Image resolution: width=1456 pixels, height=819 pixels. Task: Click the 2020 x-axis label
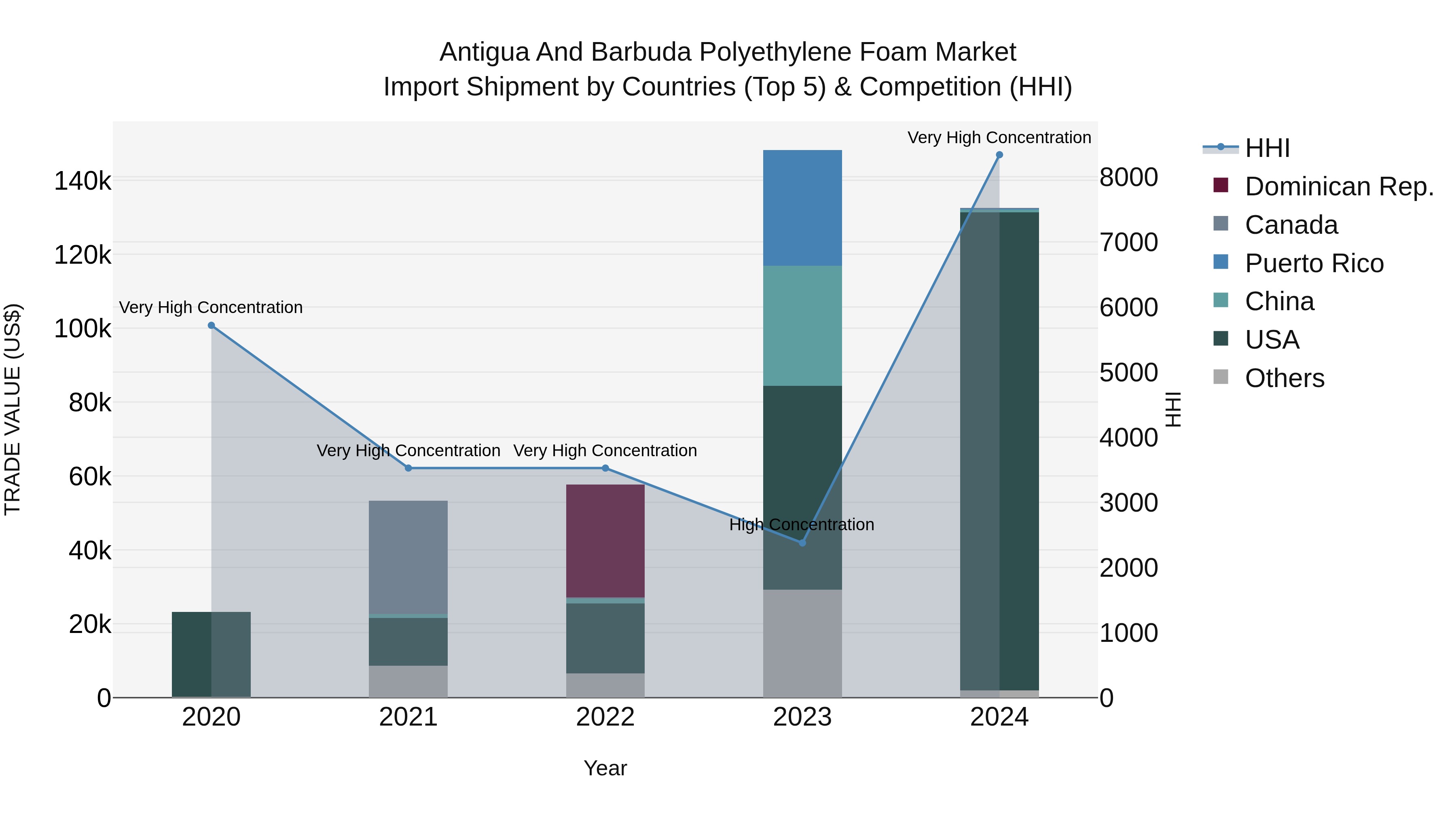tap(212, 717)
